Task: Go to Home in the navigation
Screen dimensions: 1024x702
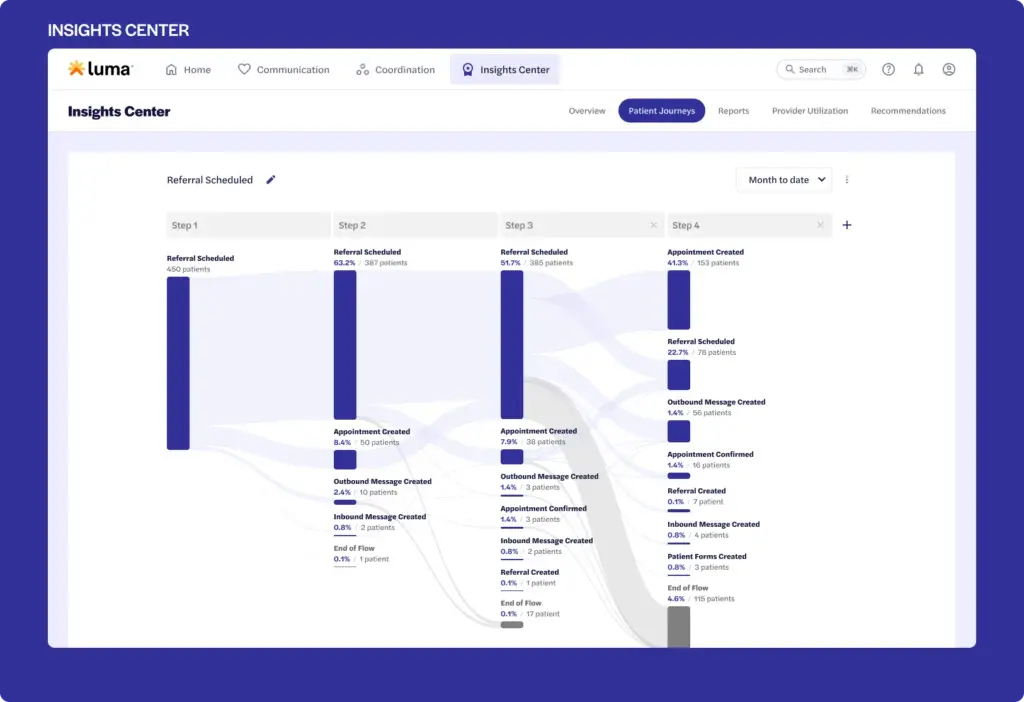Action: pos(188,69)
